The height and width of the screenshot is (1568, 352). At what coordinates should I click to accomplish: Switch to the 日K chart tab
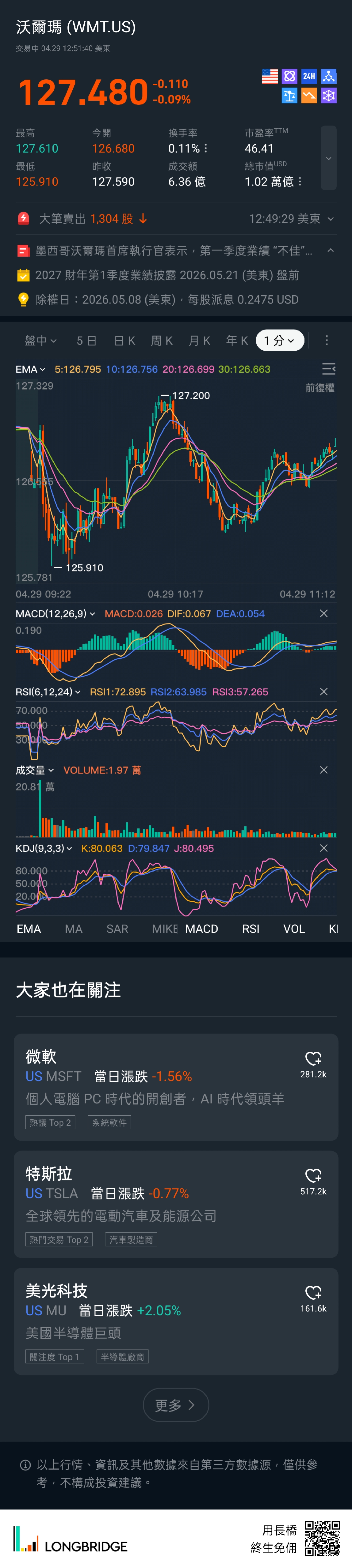tap(124, 340)
